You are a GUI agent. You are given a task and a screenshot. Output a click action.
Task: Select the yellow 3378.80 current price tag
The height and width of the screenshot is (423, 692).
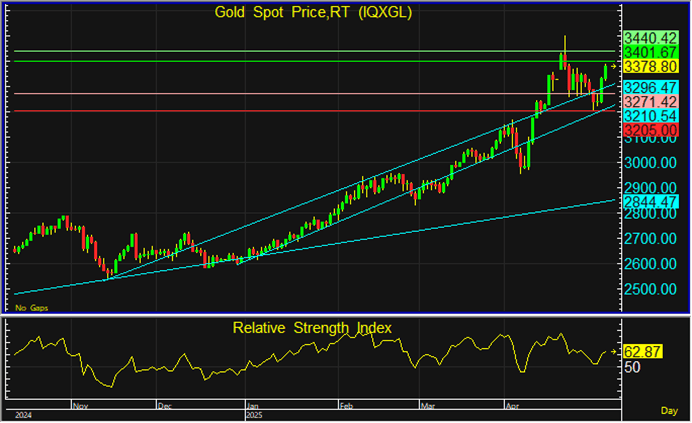[x=651, y=66]
